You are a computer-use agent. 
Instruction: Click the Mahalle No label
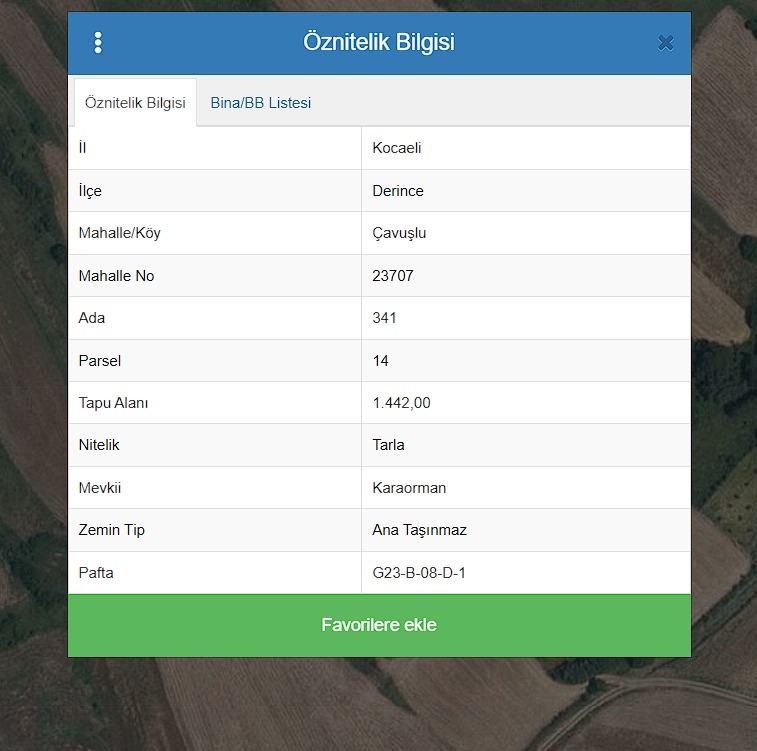pos(116,276)
